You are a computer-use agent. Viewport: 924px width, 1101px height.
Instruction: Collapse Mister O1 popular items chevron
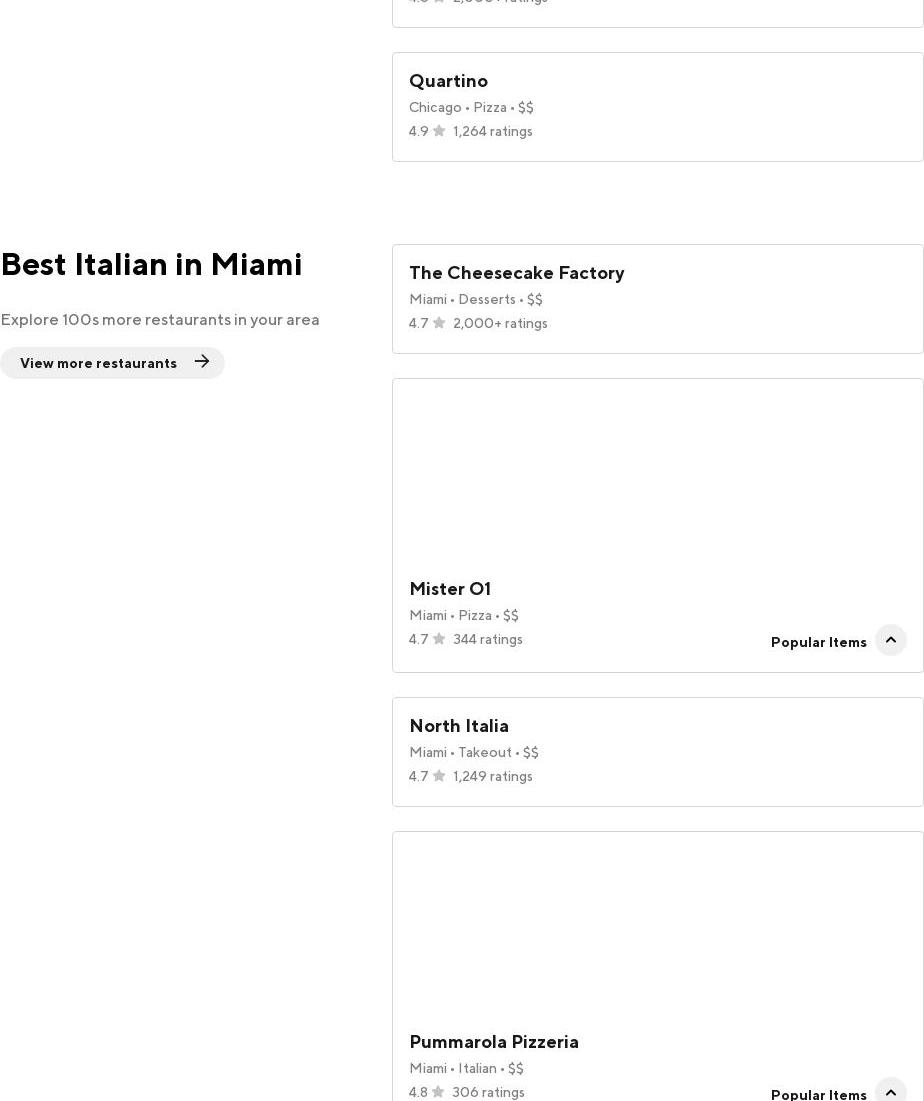tap(890, 640)
